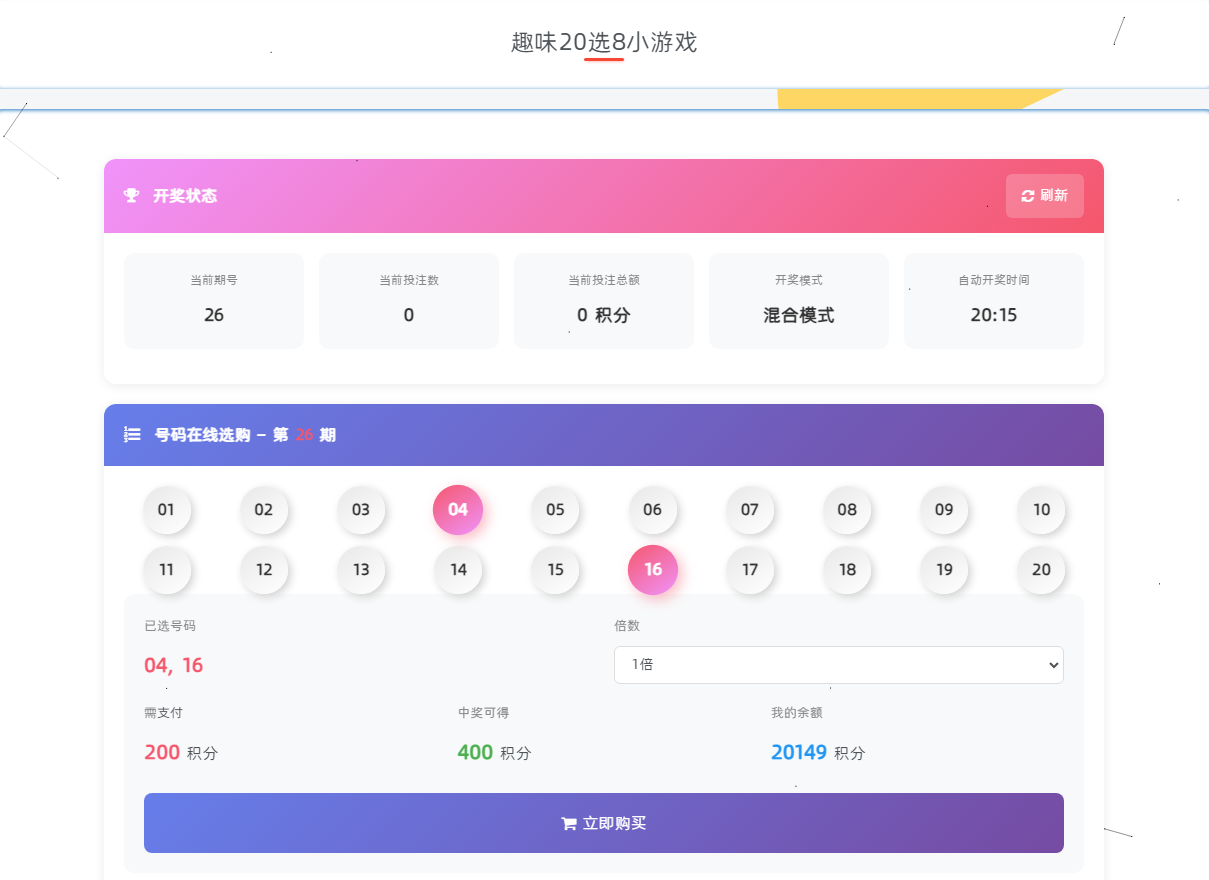
Task: Select number ball 11
Action: [167, 570]
